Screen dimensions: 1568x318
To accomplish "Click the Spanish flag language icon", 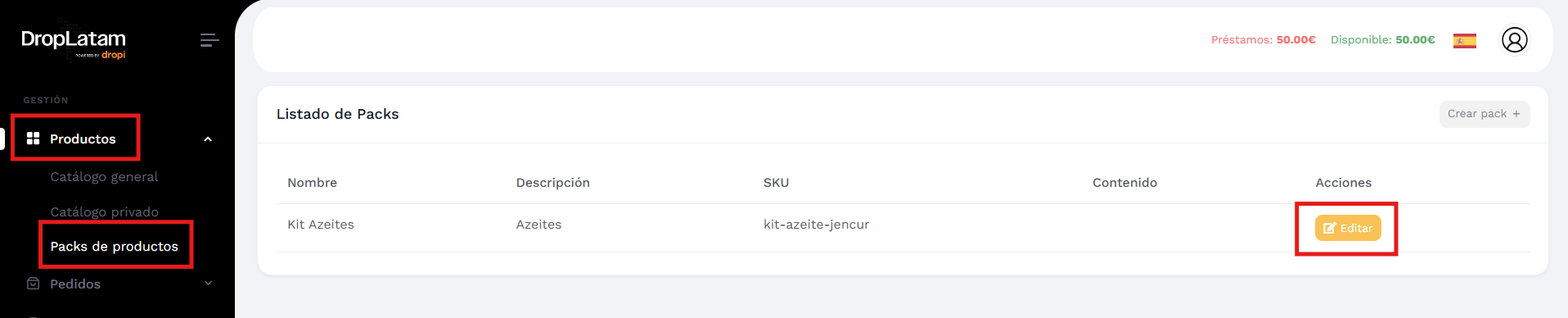I will (x=1464, y=40).
